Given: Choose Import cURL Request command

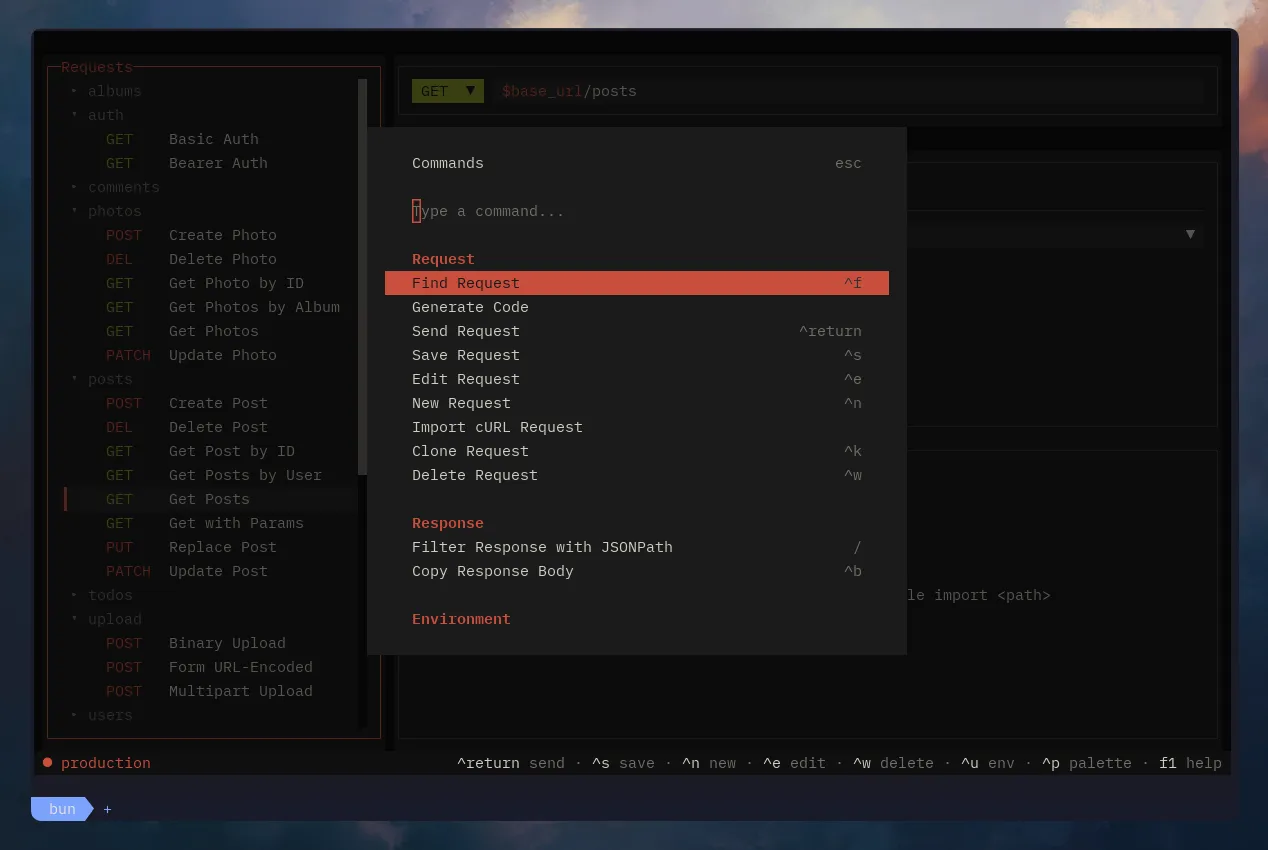Looking at the screenshot, I should (x=637, y=427).
